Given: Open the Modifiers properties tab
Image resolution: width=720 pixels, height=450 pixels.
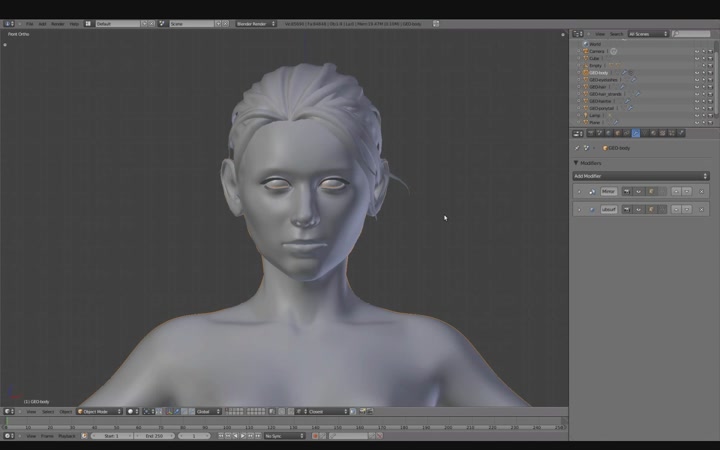Looking at the screenshot, I should point(636,133).
